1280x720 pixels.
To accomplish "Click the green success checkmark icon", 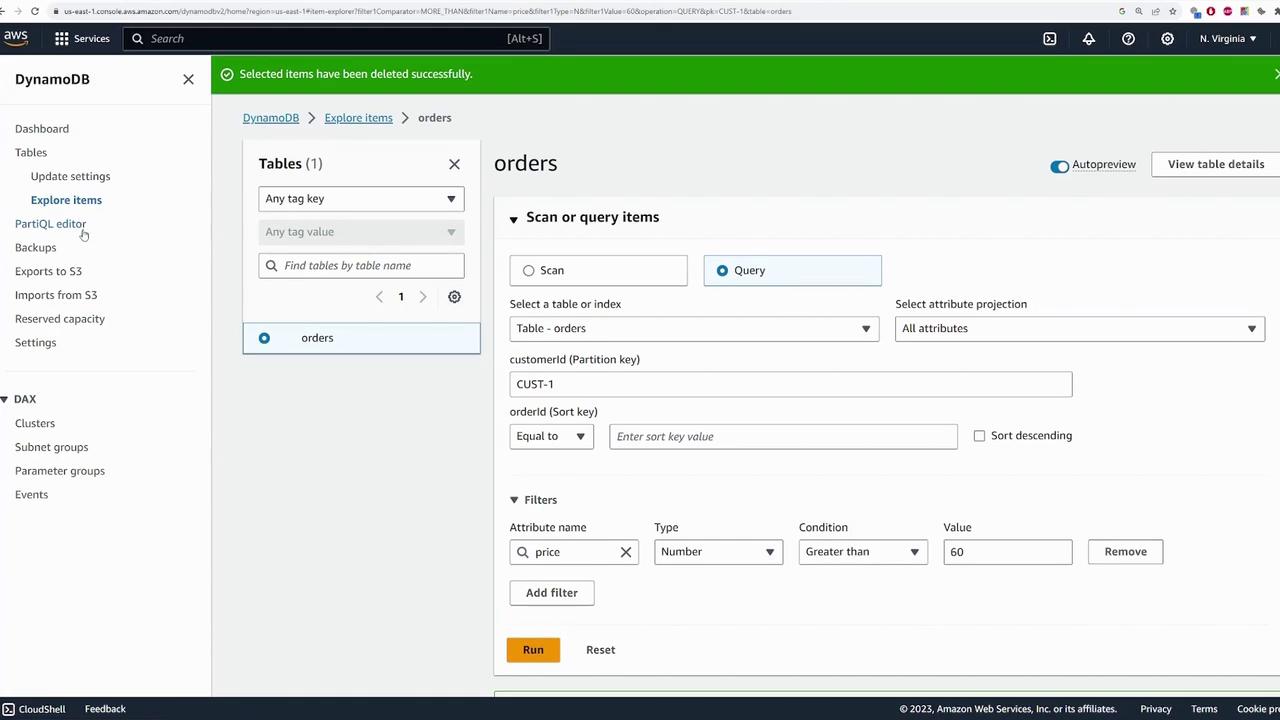I will coord(226,74).
